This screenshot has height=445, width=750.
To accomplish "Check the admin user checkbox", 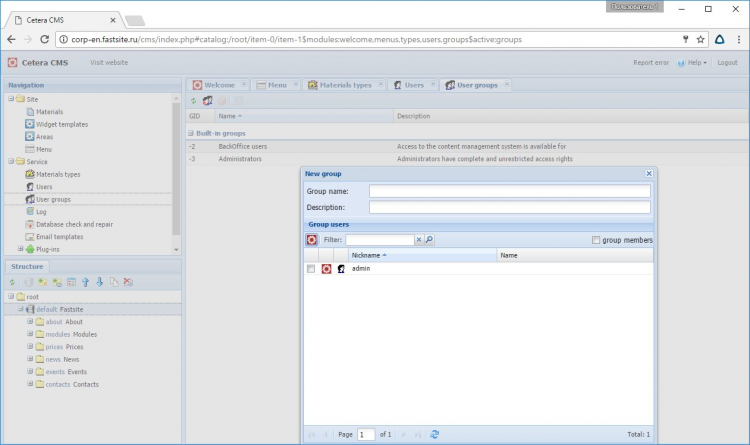I will [x=311, y=269].
